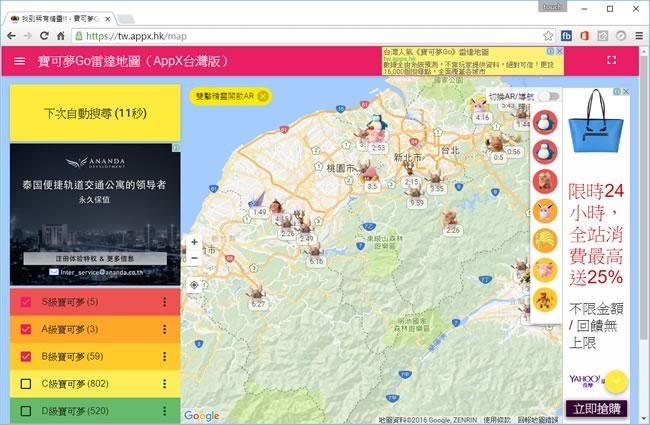
Task: Uncheck B級寶可夢 (59) checkbox
Action: point(26,357)
